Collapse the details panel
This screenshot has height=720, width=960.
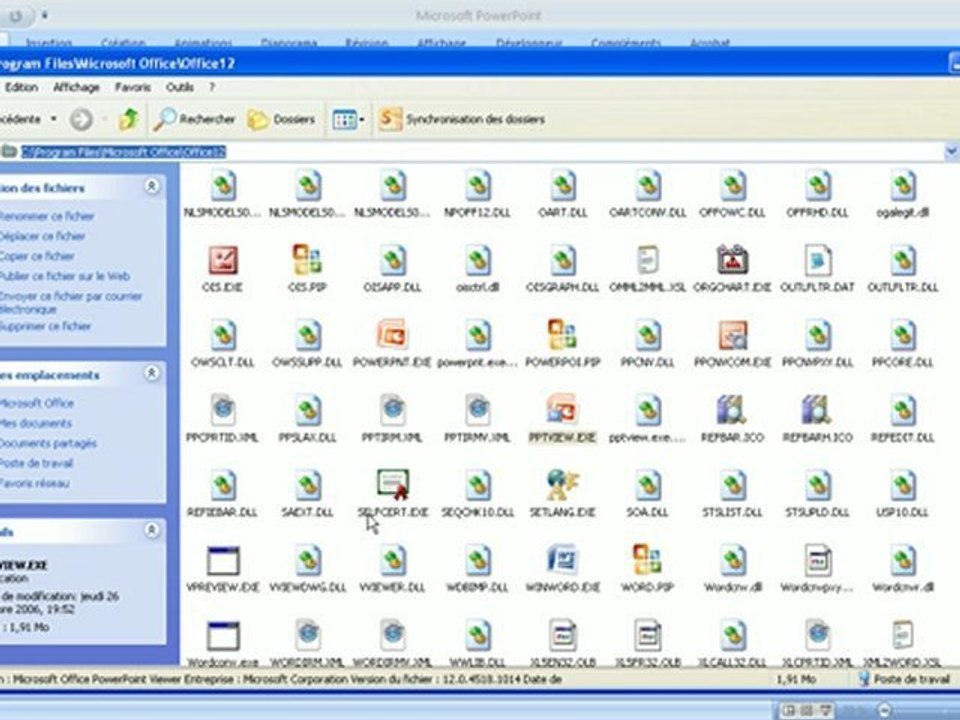(152, 530)
